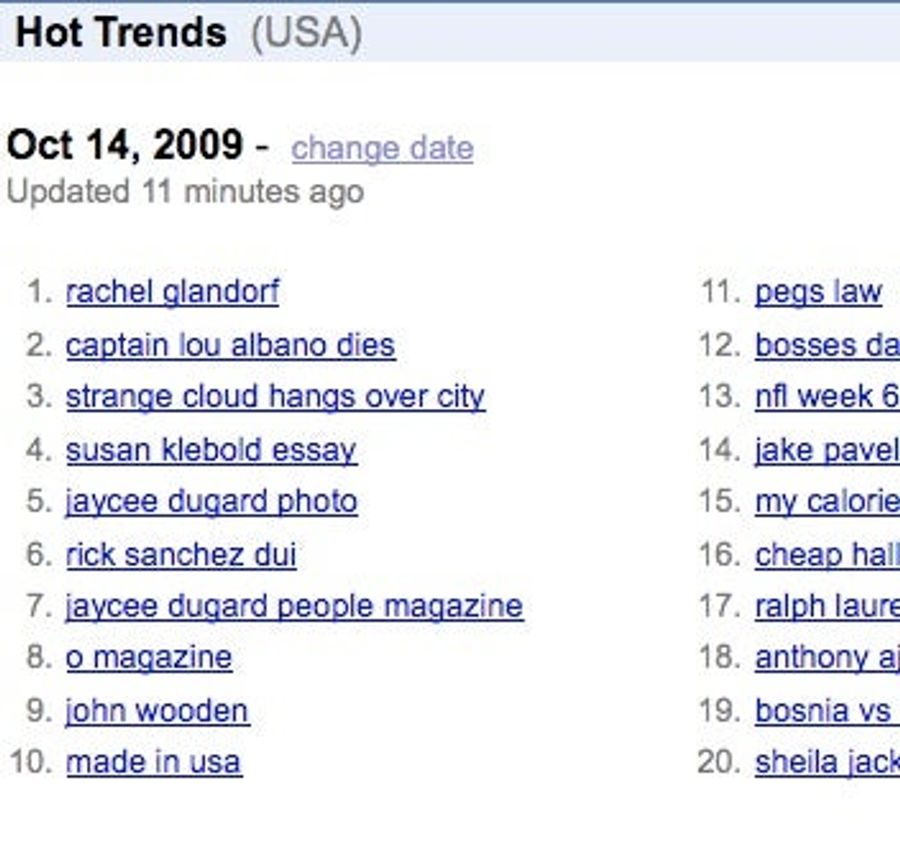View jaycee dugard photo trend
This screenshot has width=900, height=844.
pos(212,502)
